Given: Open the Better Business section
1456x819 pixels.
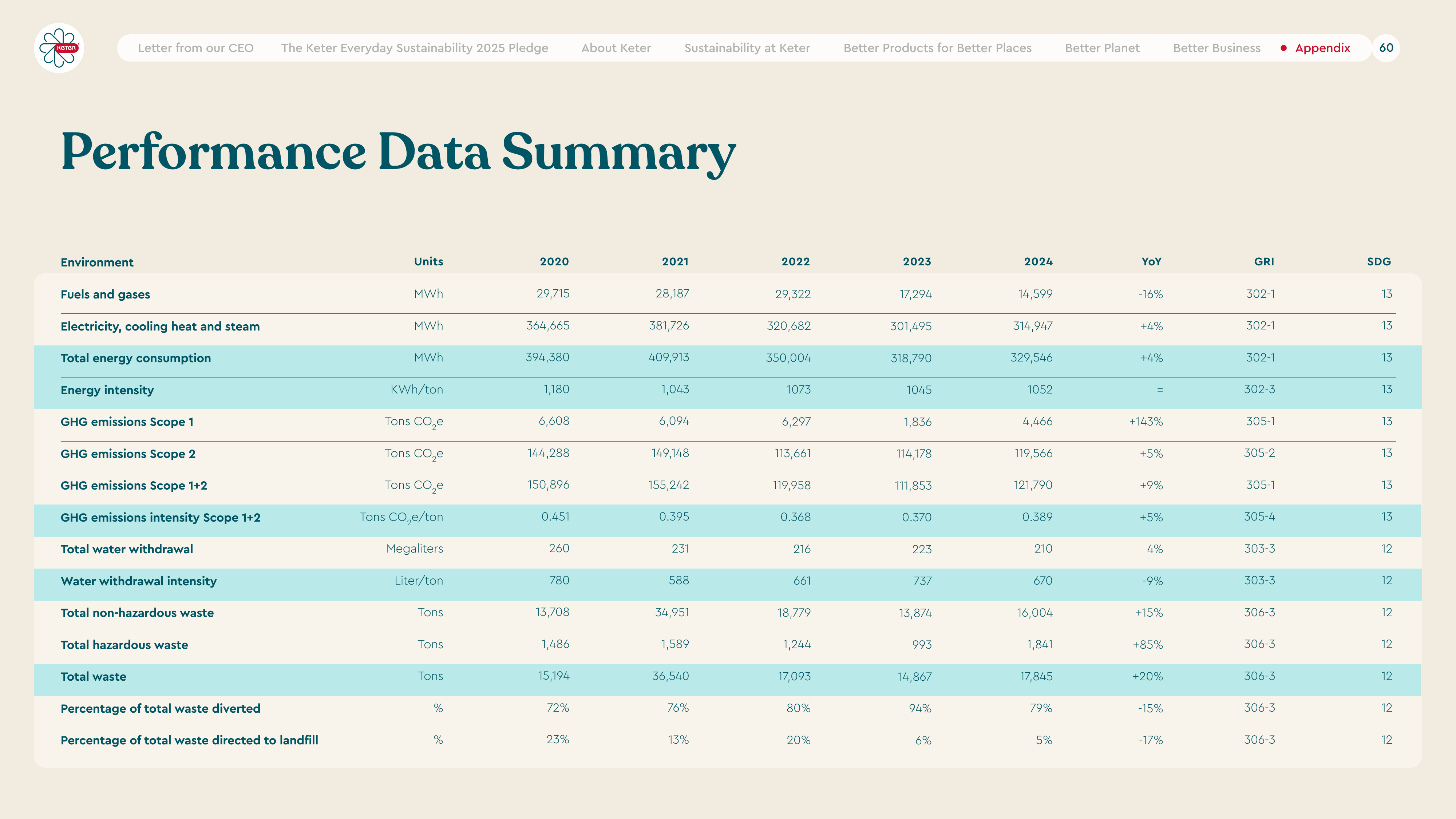Looking at the screenshot, I should [1217, 48].
